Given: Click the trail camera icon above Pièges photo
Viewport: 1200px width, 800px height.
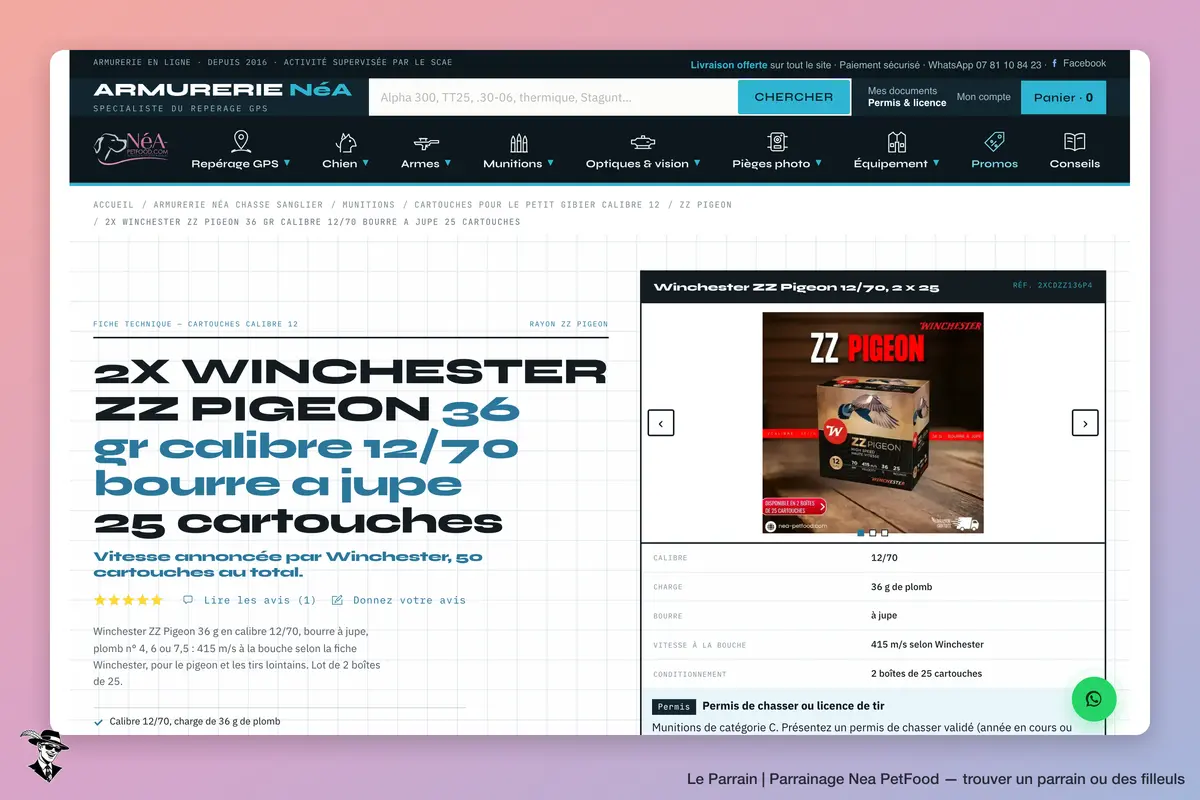Looking at the screenshot, I should [x=777, y=142].
